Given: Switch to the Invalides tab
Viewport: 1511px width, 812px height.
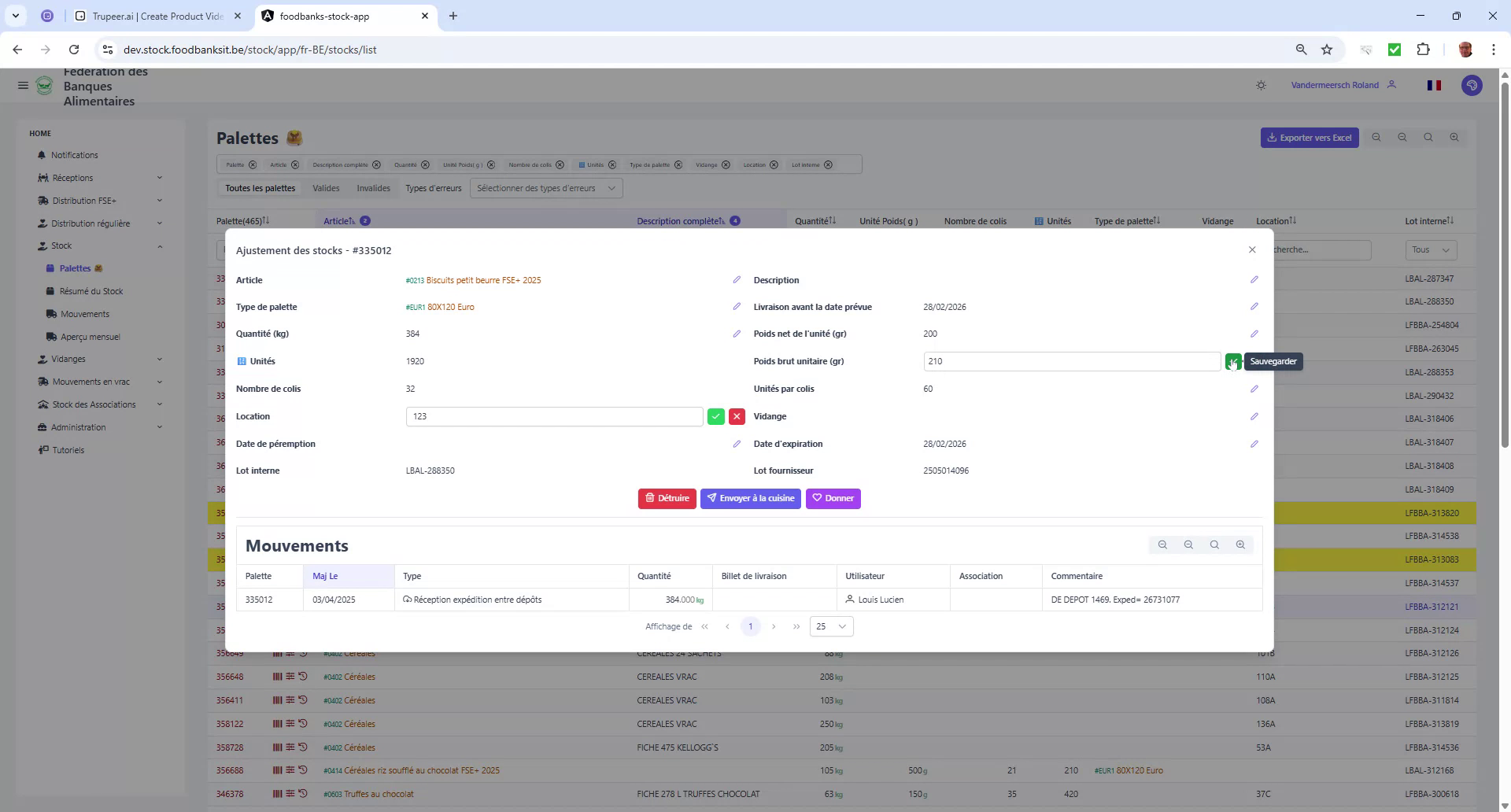Looking at the screenshot, I should [373, 188].
